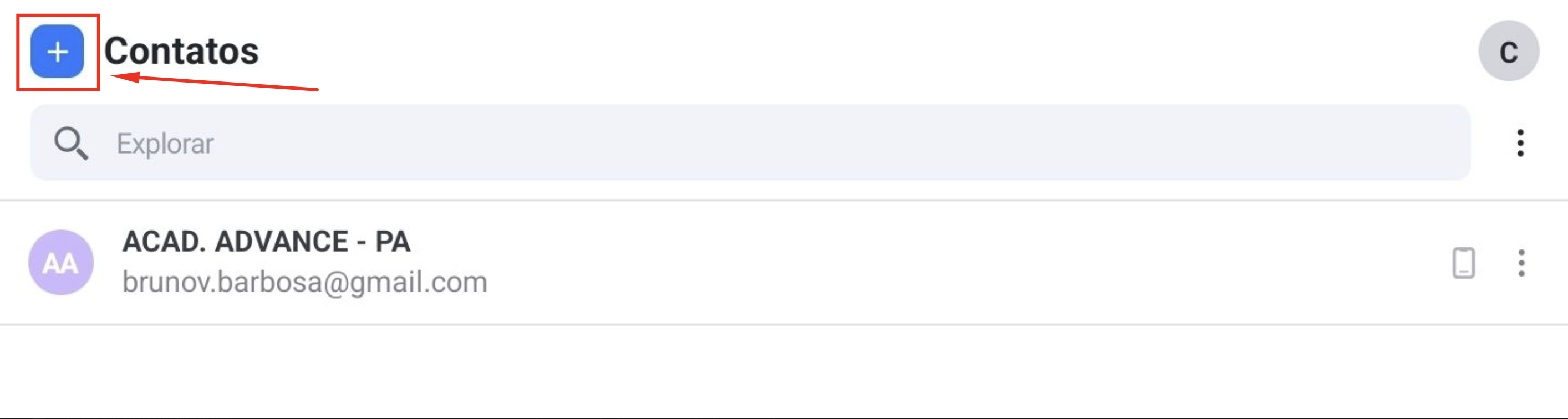The image size is (1568, 419).
Task: Open the three-dot menu beside the search bar
Action: pyautogui.click(x=1520, y=143)
